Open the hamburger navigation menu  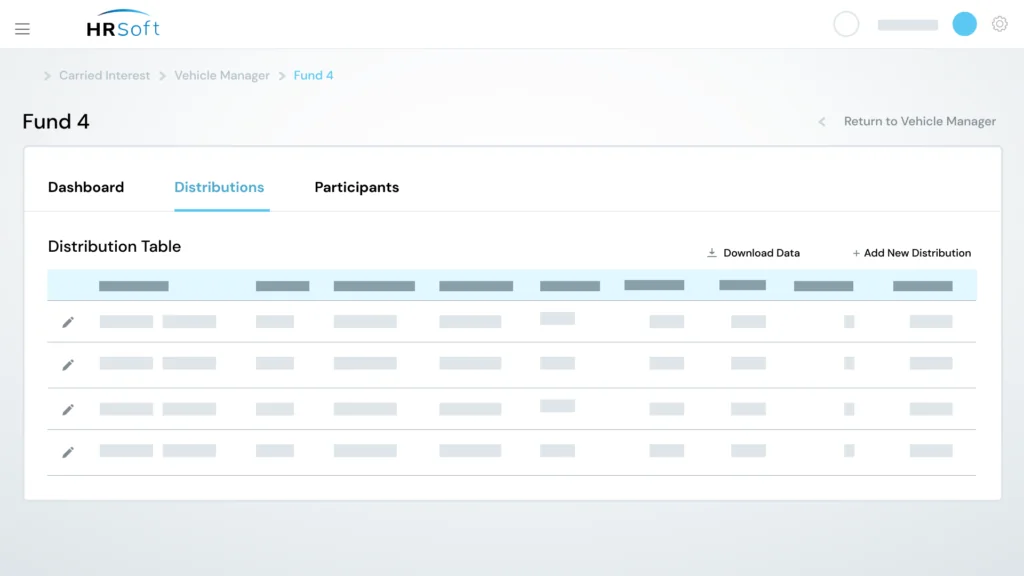click(22, 29)
